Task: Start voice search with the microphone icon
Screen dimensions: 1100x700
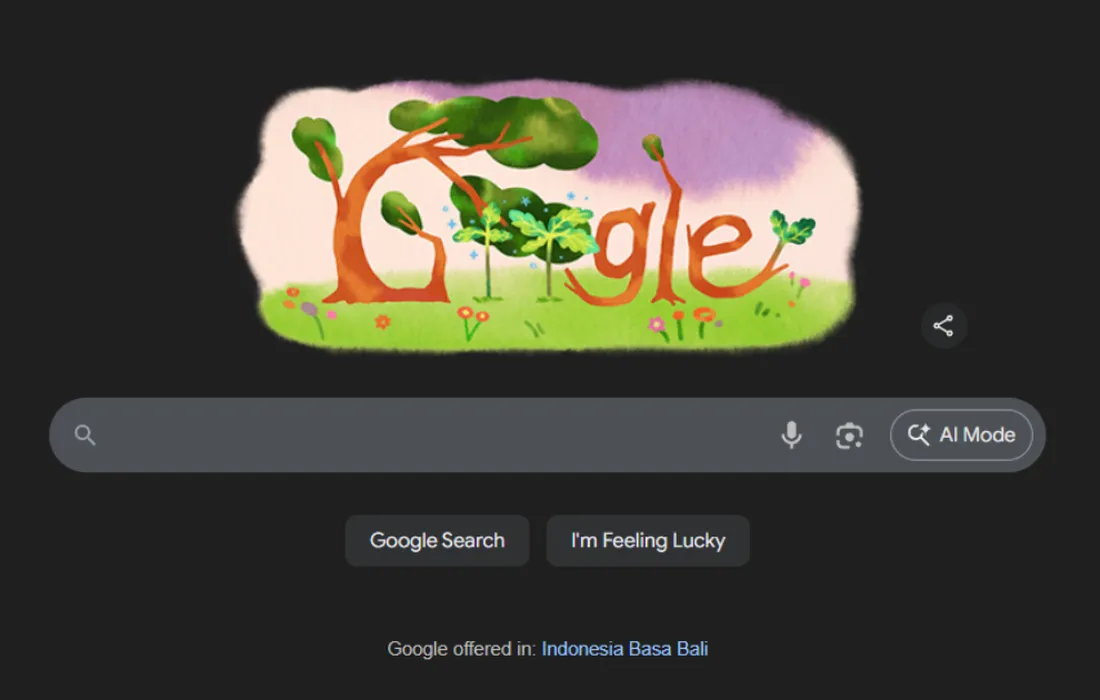Action: point(791,435)
